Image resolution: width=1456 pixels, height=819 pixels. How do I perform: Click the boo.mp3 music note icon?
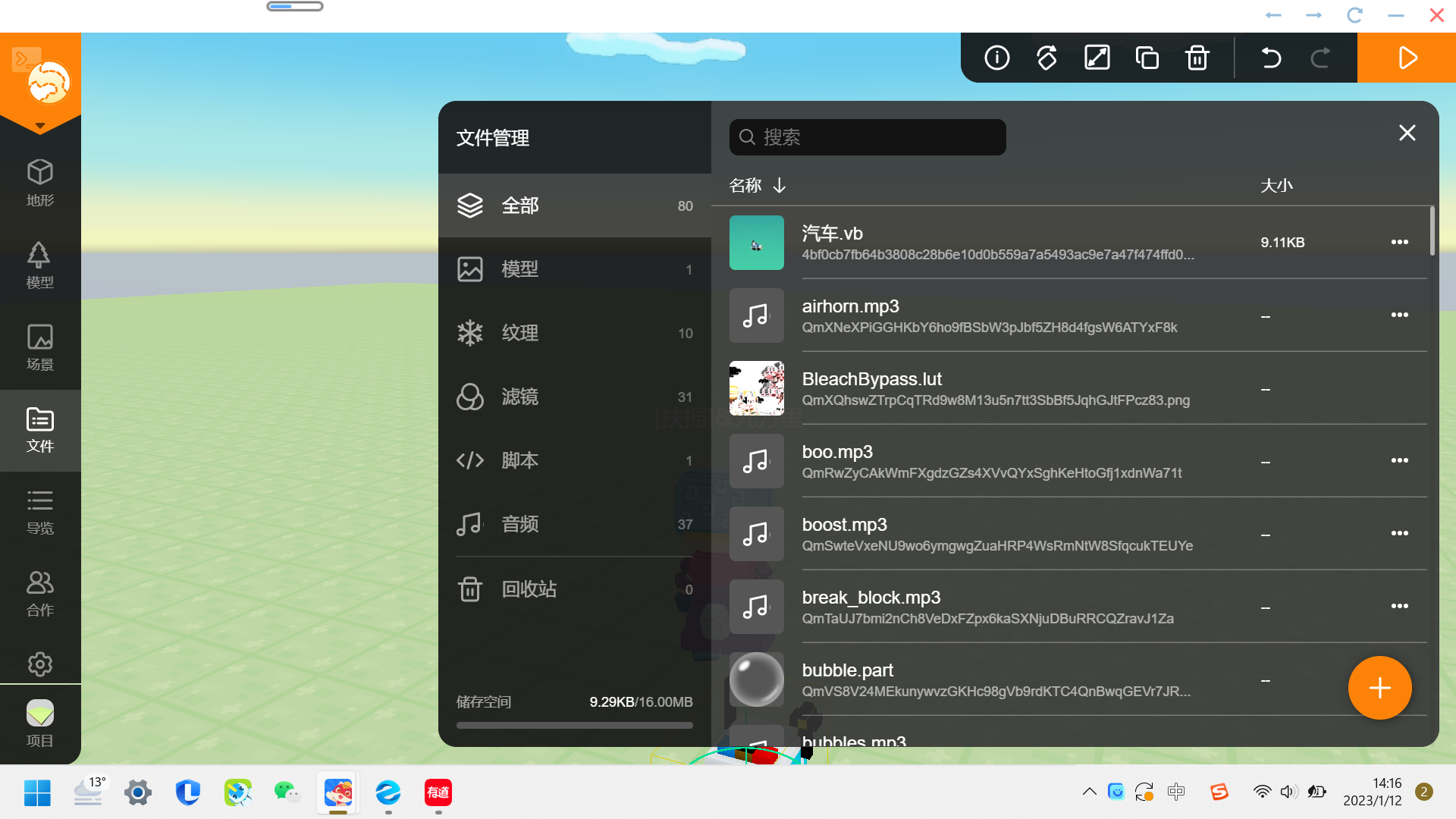point(757,461)
